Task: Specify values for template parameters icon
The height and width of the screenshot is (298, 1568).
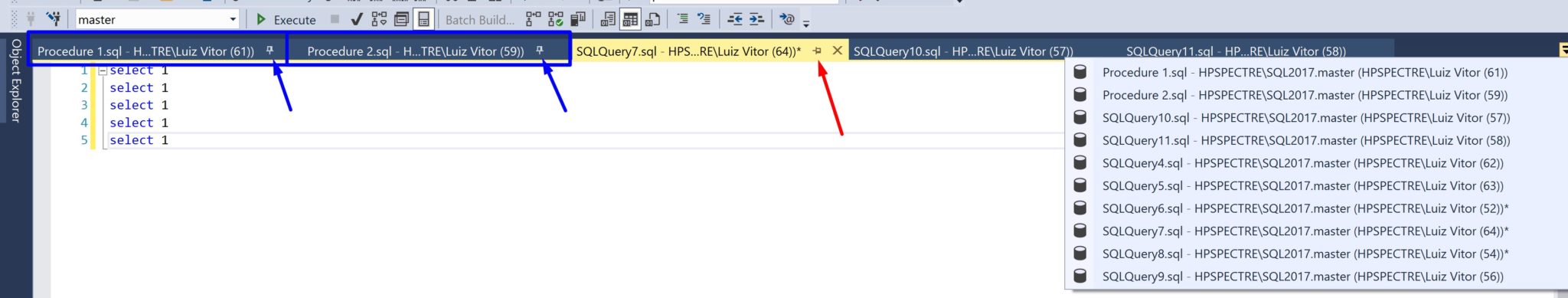Action: point(787,19)
